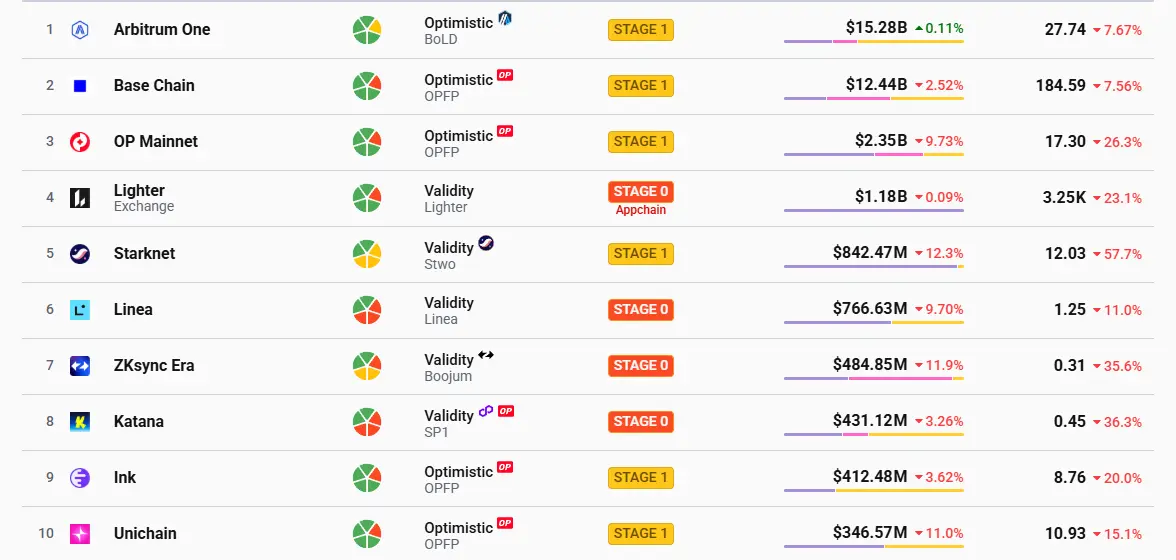
Task: Click the OP Mainnet red logo
Action: (x=80, y=142)
